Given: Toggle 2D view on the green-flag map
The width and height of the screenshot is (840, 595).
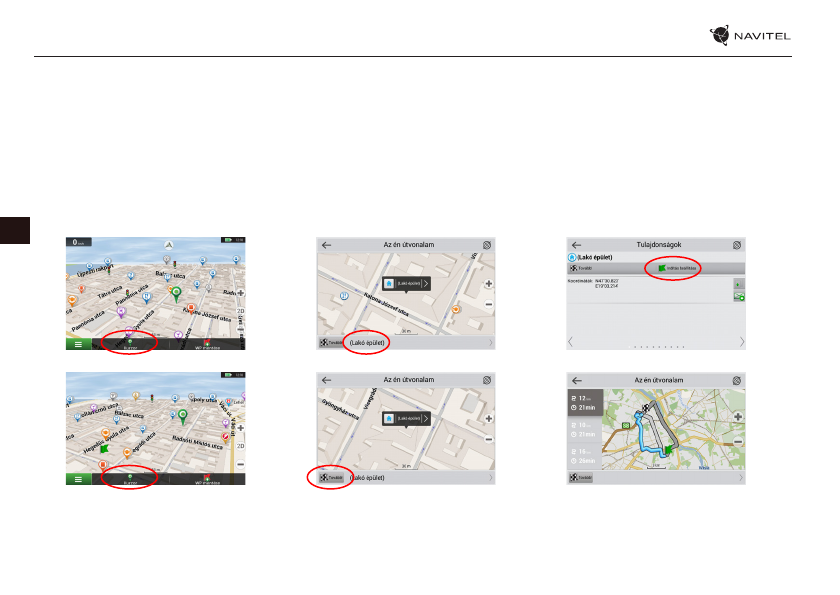Looking at the screenshot, I should coord(240,446).
